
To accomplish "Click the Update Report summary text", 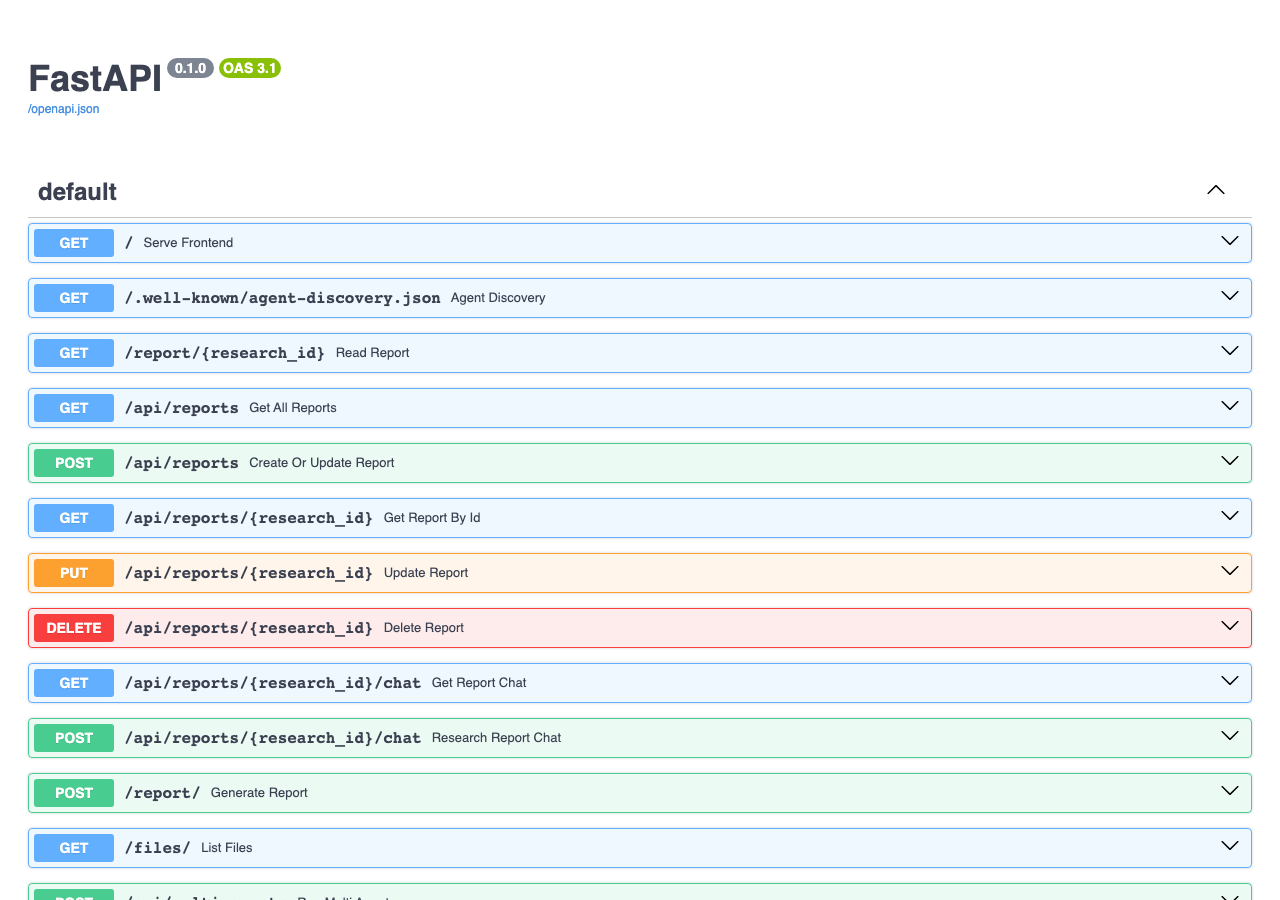I will [x=426, y=573].
